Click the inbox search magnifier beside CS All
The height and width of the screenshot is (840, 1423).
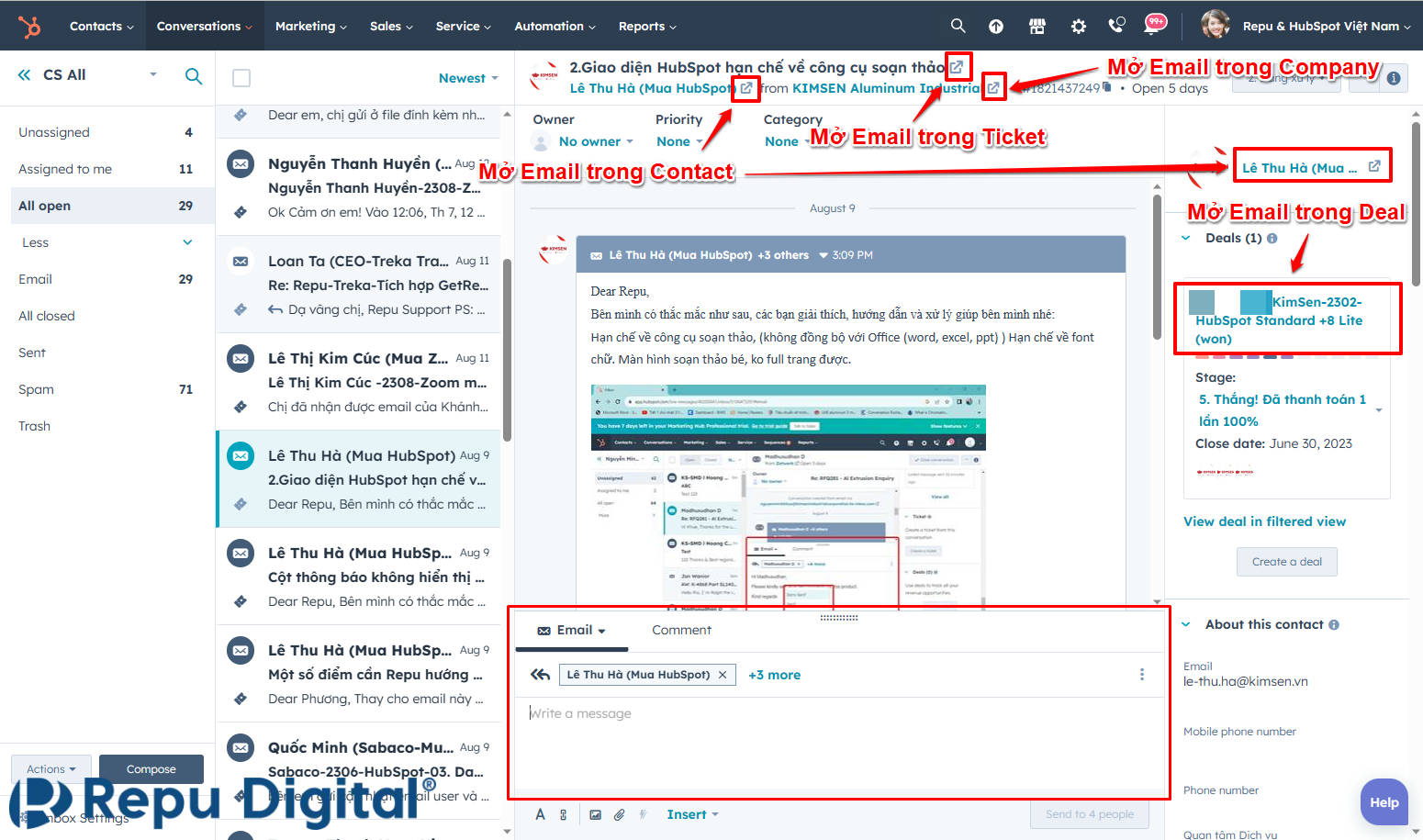tap(194, 76)
